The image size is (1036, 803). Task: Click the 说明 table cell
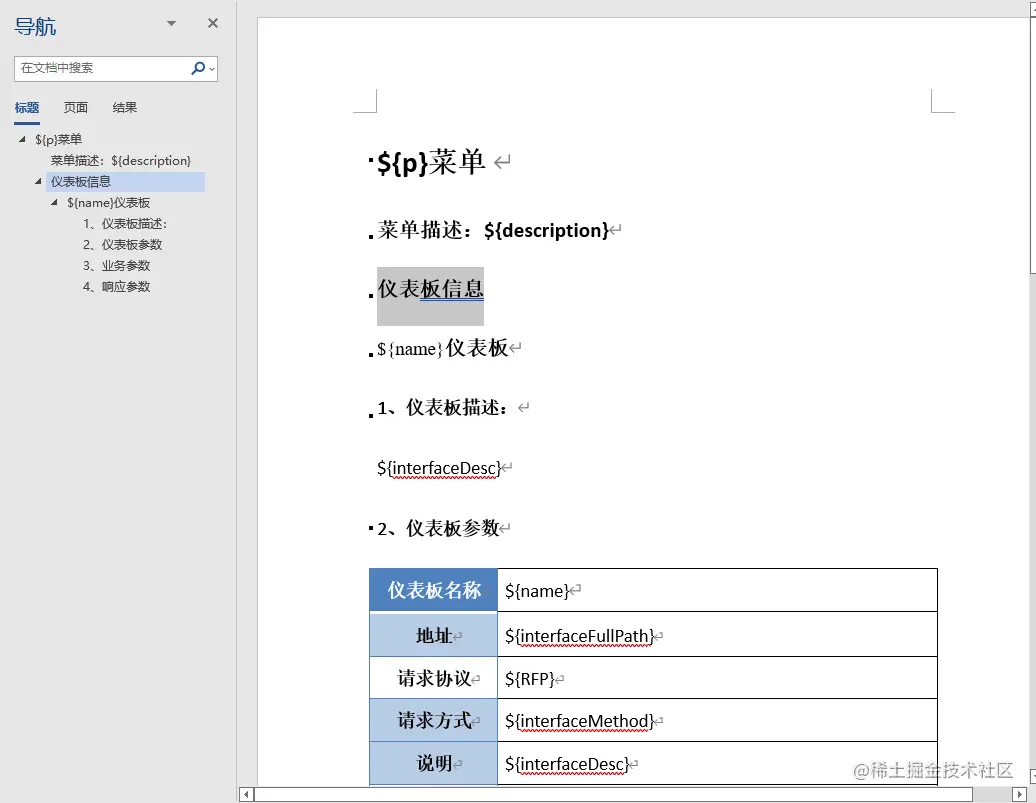(x=433, y=763)
